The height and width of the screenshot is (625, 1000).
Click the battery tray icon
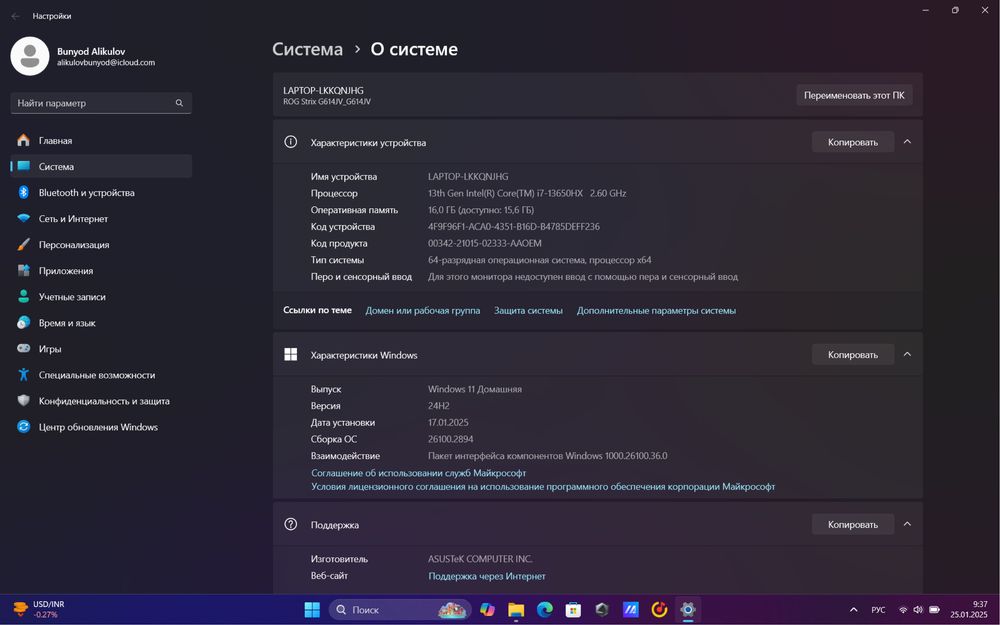(x=934, y=610)
